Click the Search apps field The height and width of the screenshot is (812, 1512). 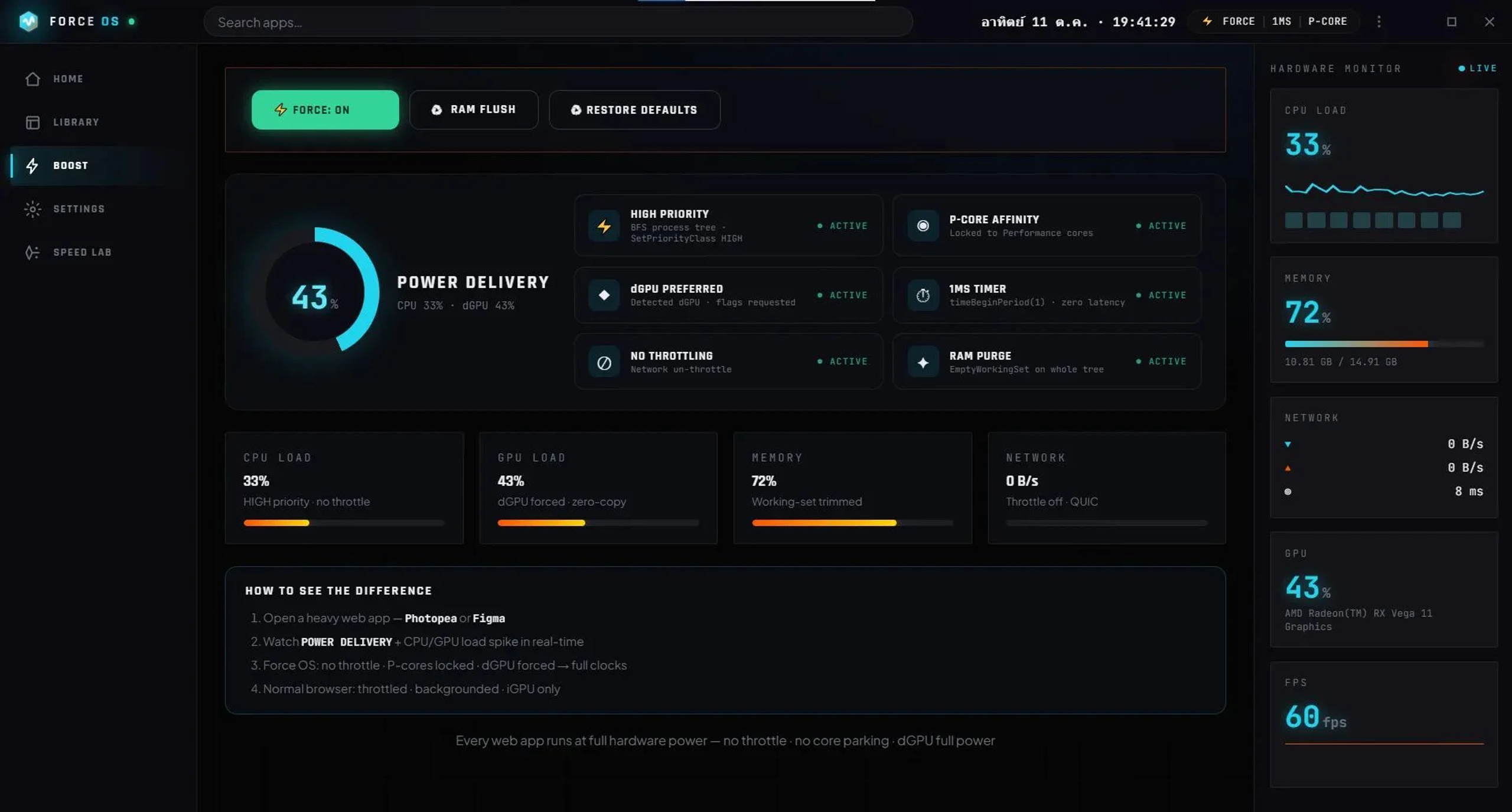[558, 22]
